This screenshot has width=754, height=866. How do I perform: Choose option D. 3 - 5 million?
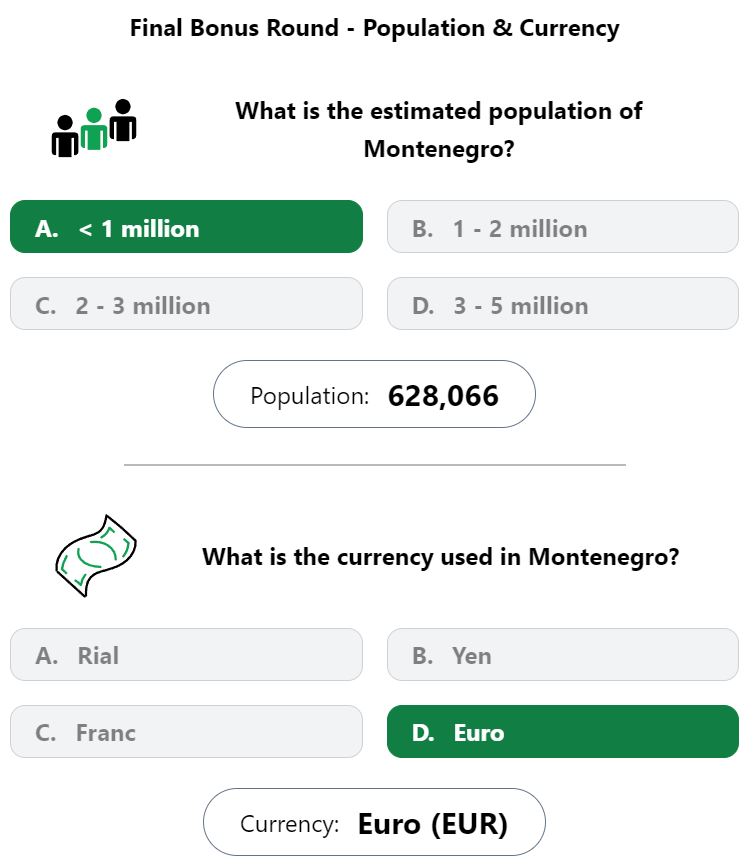point(563,304)
